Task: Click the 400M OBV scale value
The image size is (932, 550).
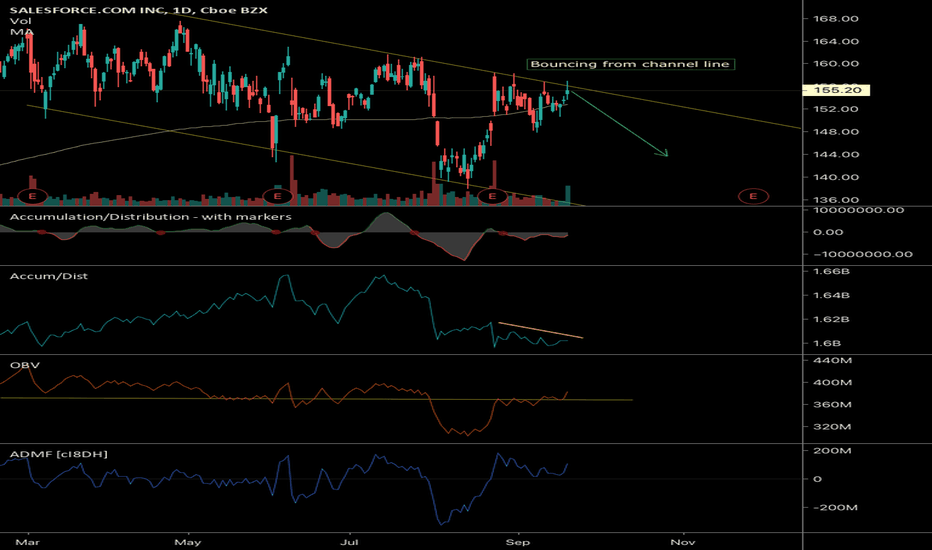Action: coord(832,382)
